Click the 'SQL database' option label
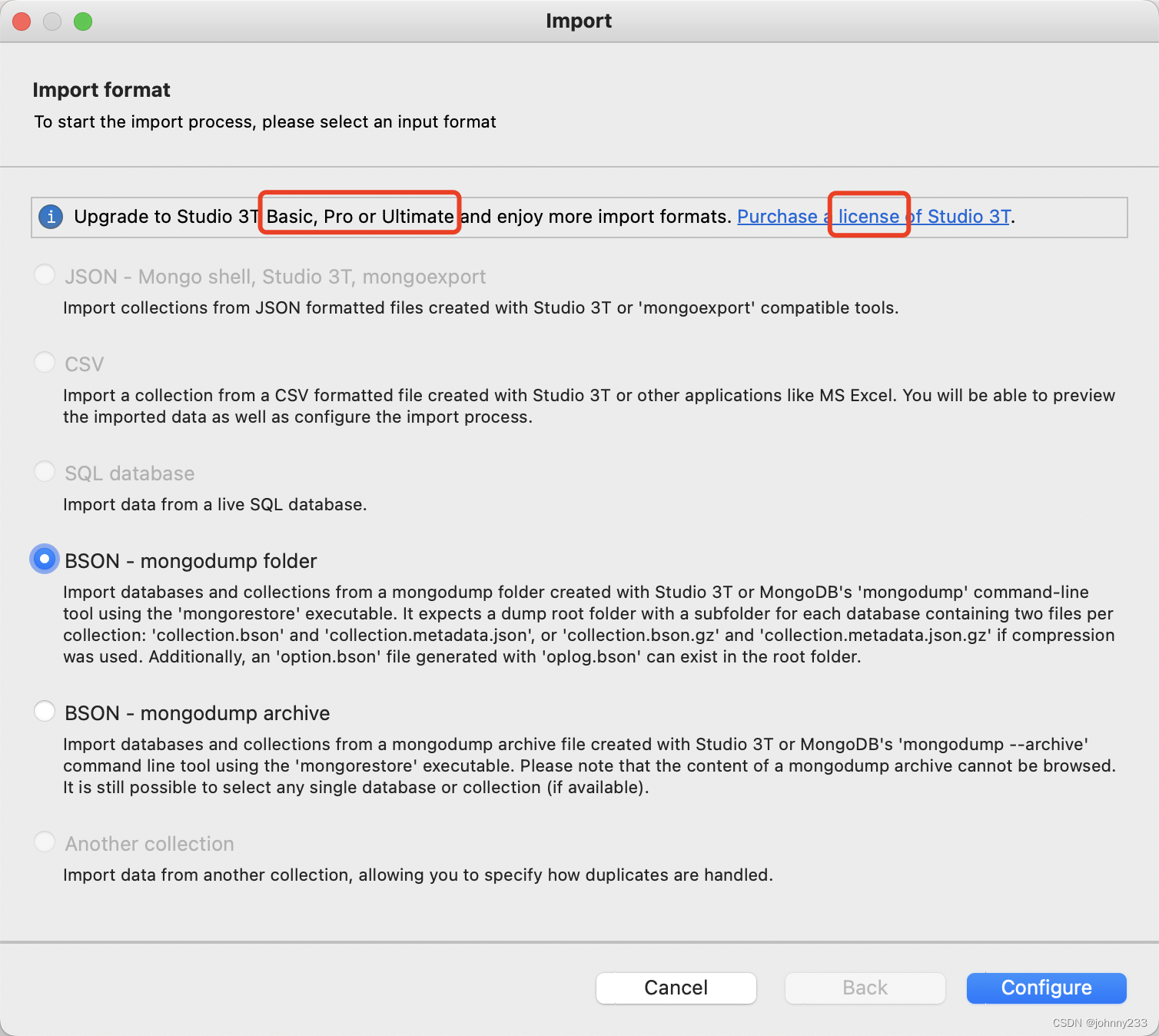The width and height of the screenshot is (1159, 1036). [x=130, y=473]
